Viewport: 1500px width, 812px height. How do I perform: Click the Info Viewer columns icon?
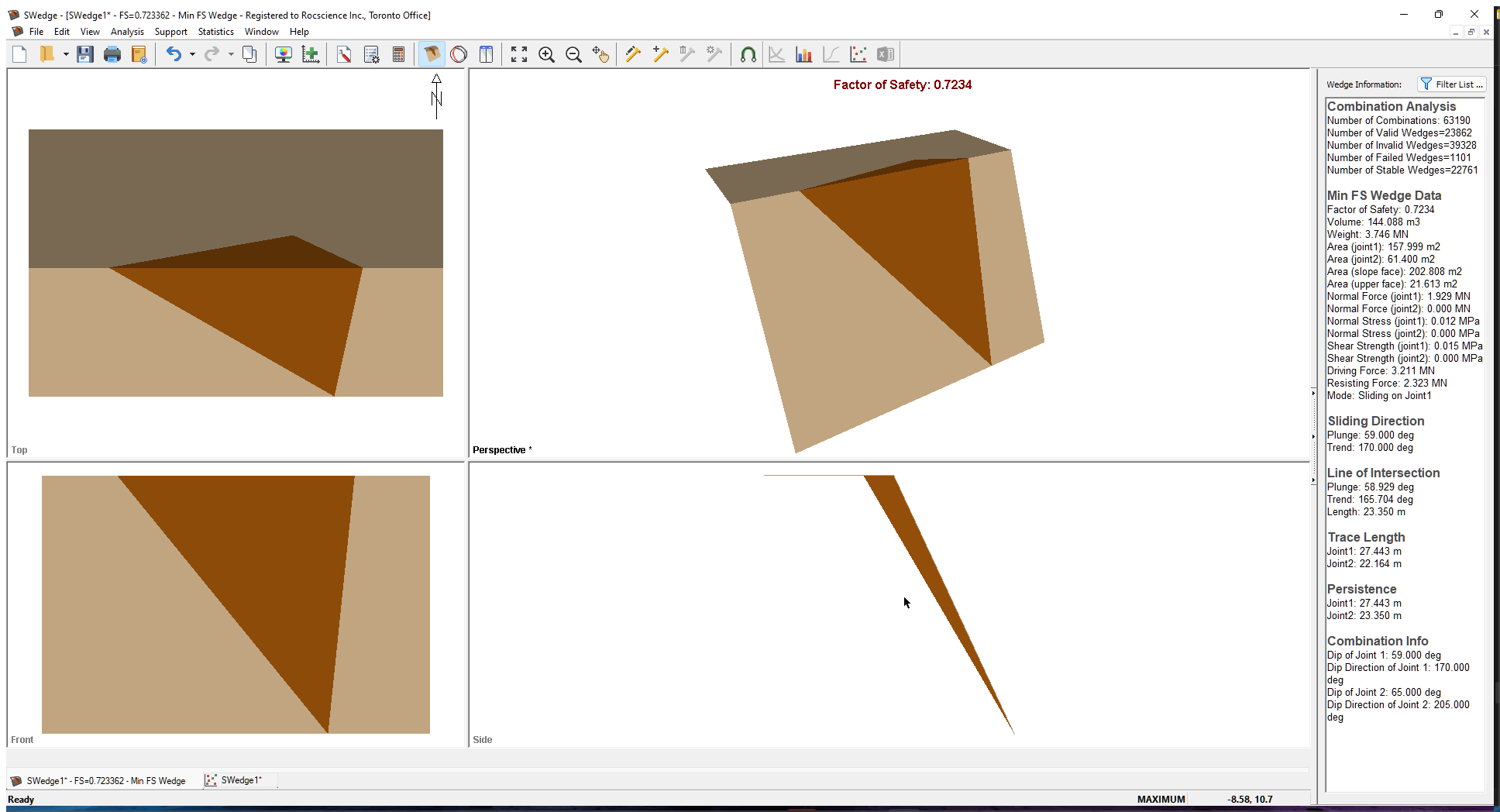(x=486, y=54)
